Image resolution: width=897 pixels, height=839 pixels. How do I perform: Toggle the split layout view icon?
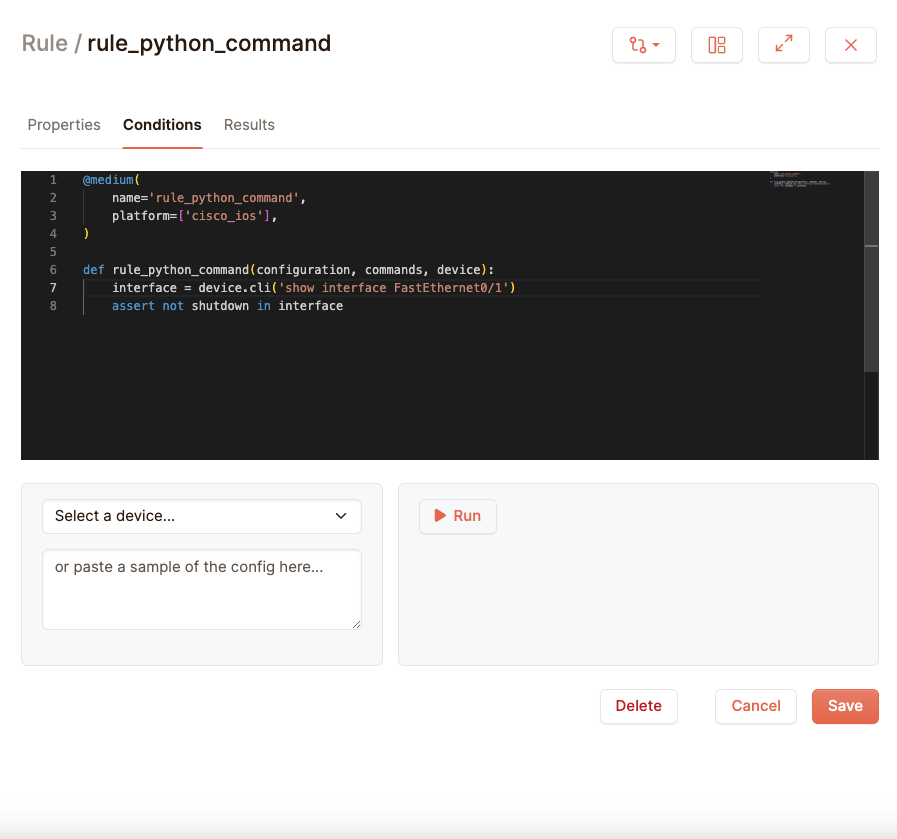coord(716,45)
